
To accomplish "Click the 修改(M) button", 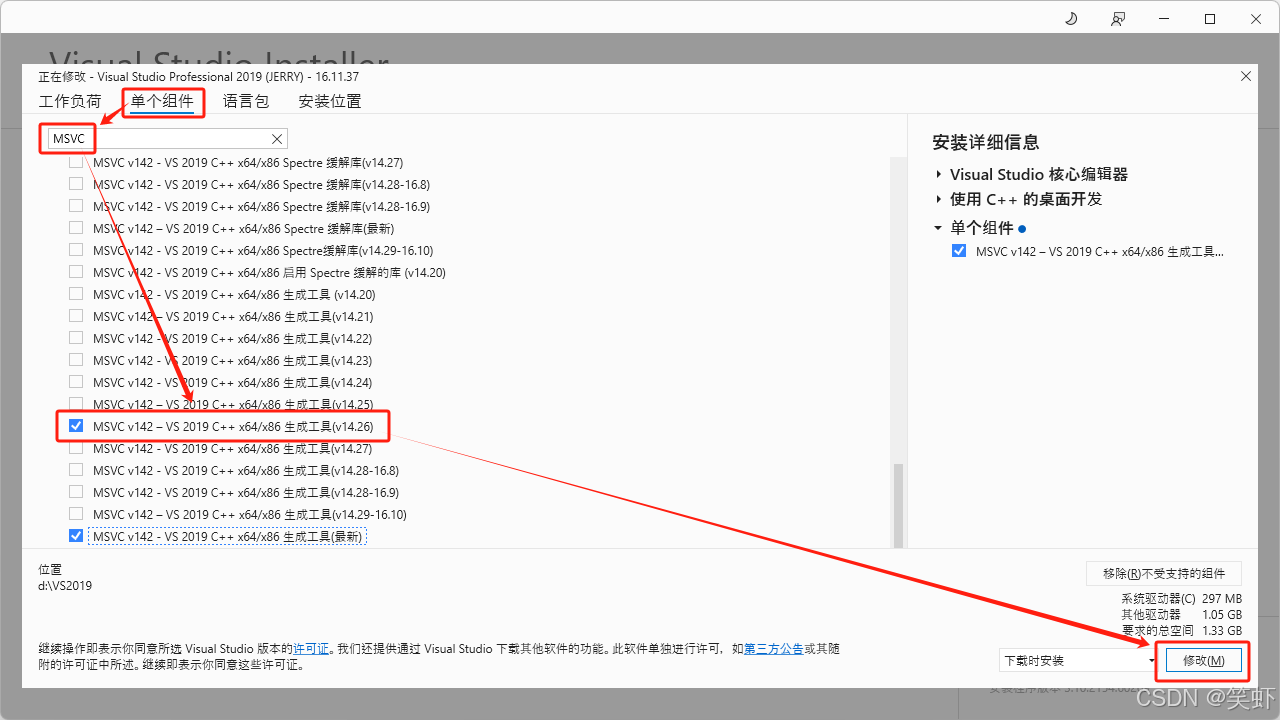I will click(x=1203, y=661).
